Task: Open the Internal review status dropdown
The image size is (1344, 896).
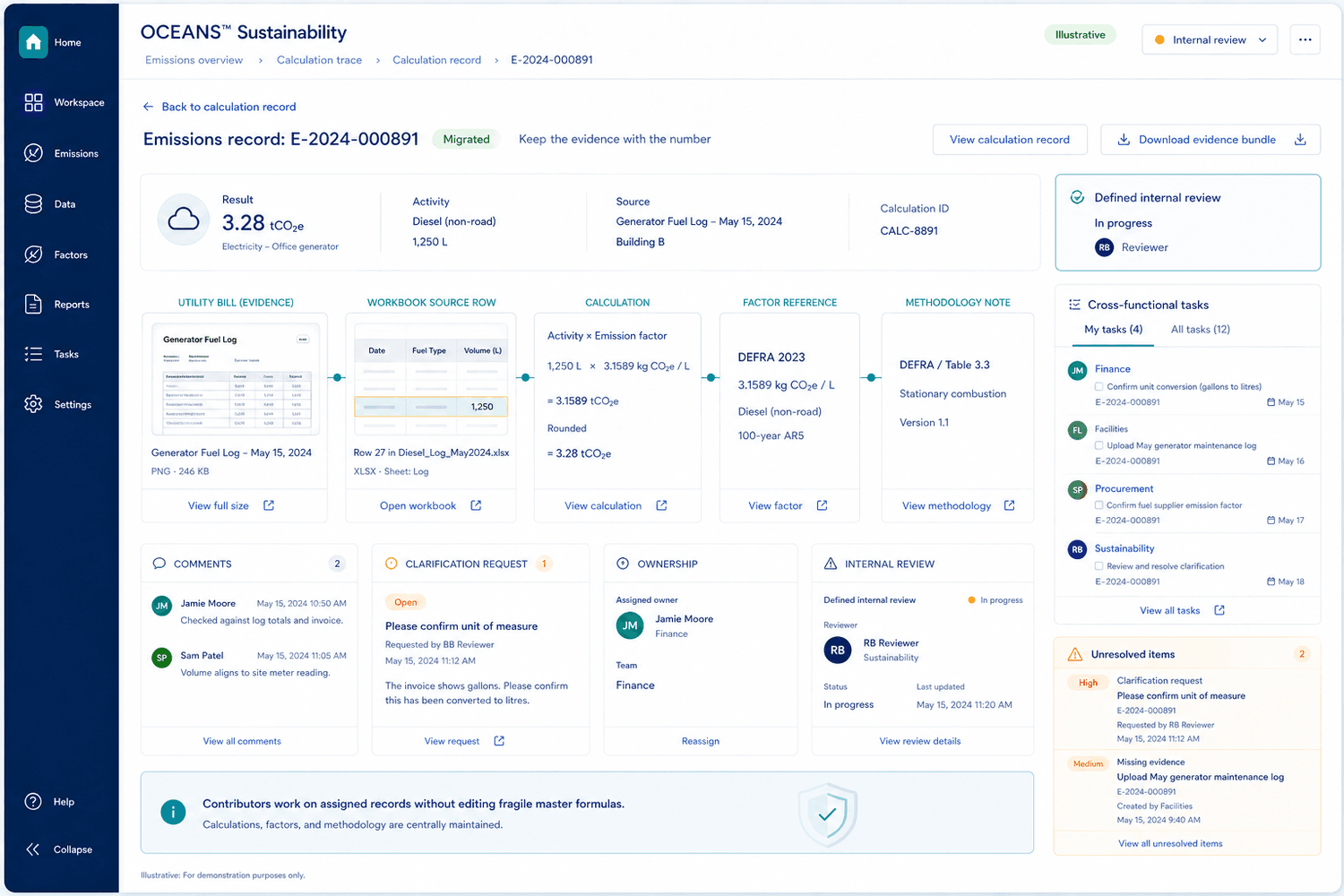Action: pyautogui.click(x=1210, y=39)
